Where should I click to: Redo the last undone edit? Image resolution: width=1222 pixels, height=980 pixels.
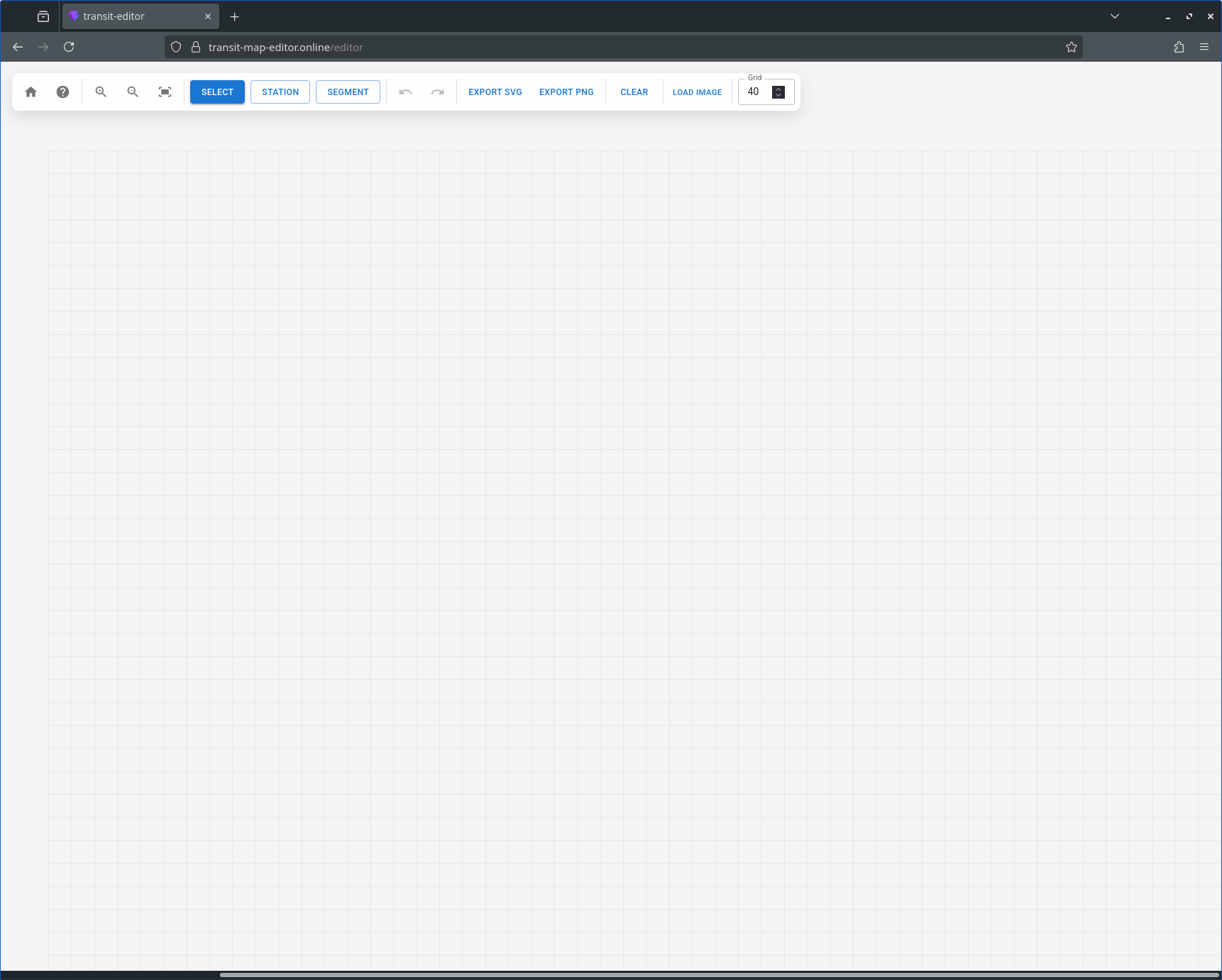pos(437,92)
